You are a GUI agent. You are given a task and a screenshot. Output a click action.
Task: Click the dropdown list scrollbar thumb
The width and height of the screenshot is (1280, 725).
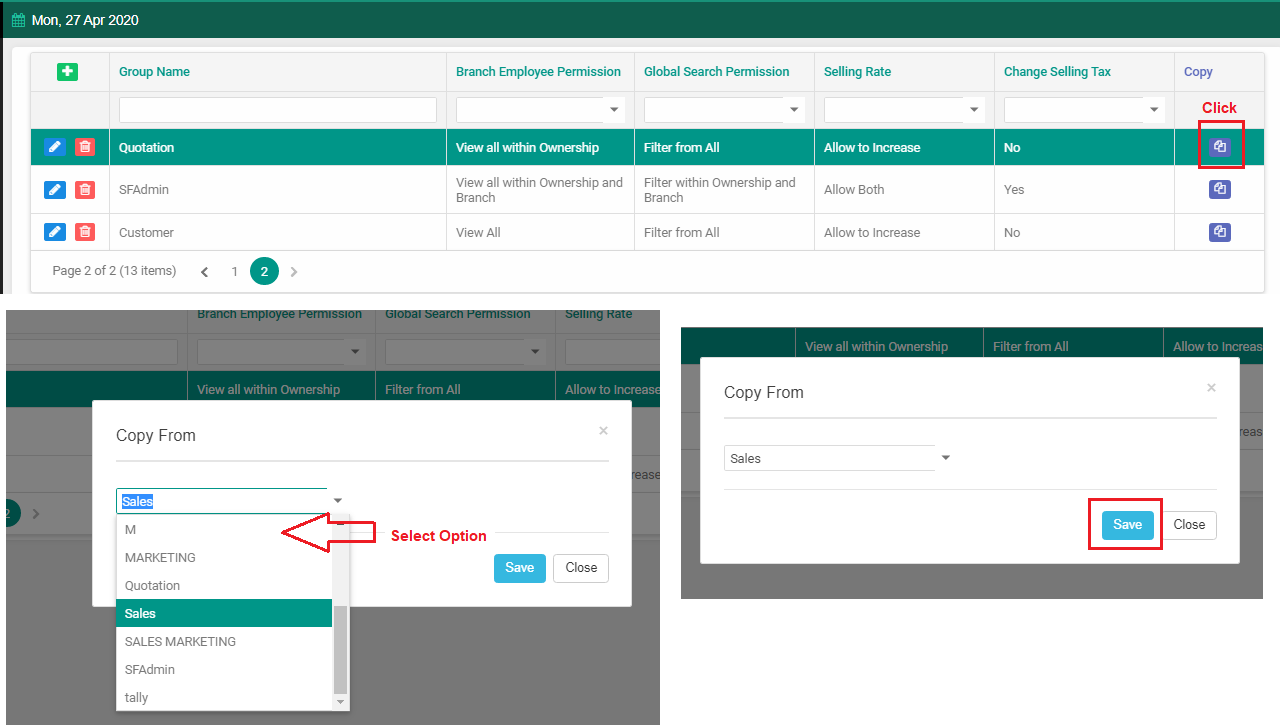pyautogui.click(x=341, y=650)
